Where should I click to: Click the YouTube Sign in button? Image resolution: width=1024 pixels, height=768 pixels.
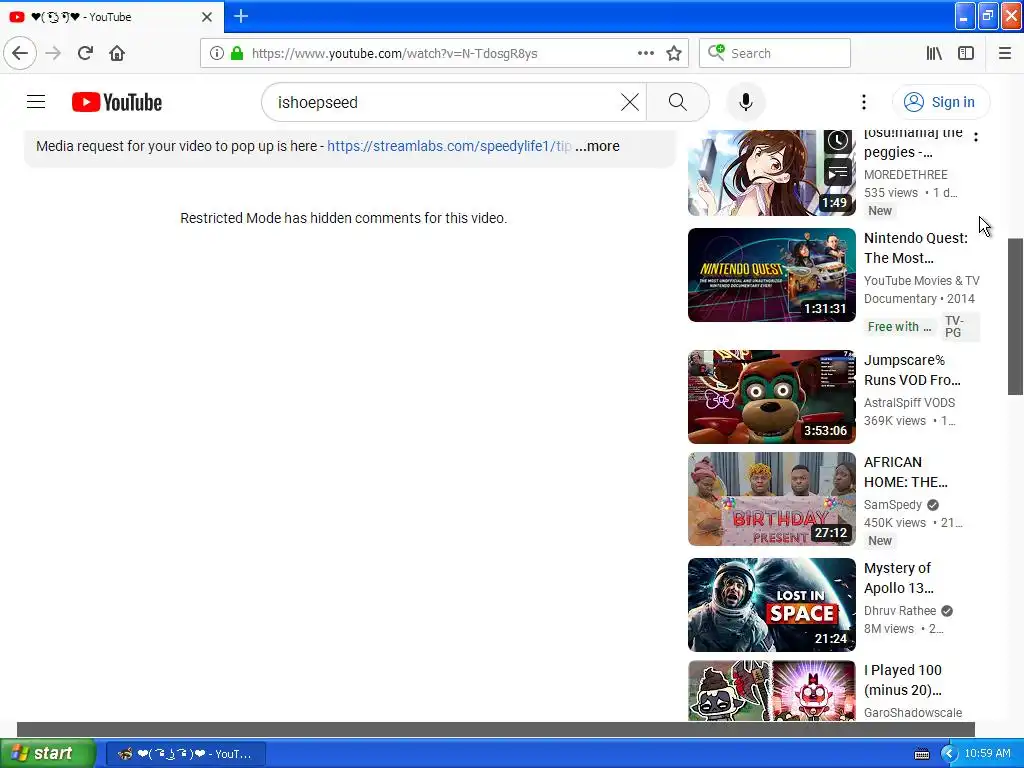coord(940,102)
